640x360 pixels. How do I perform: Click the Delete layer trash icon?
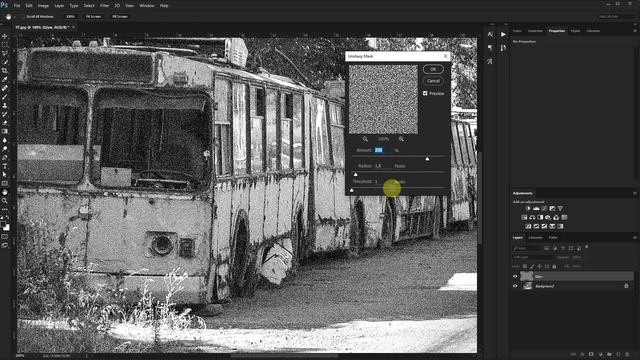click(x=627, y=354)
